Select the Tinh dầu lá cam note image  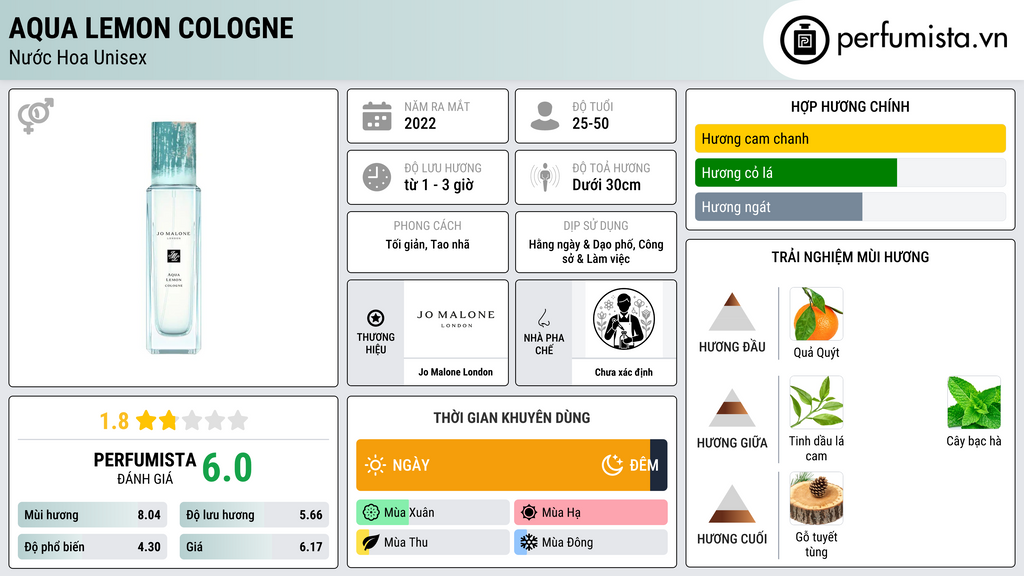click(816, 402)
